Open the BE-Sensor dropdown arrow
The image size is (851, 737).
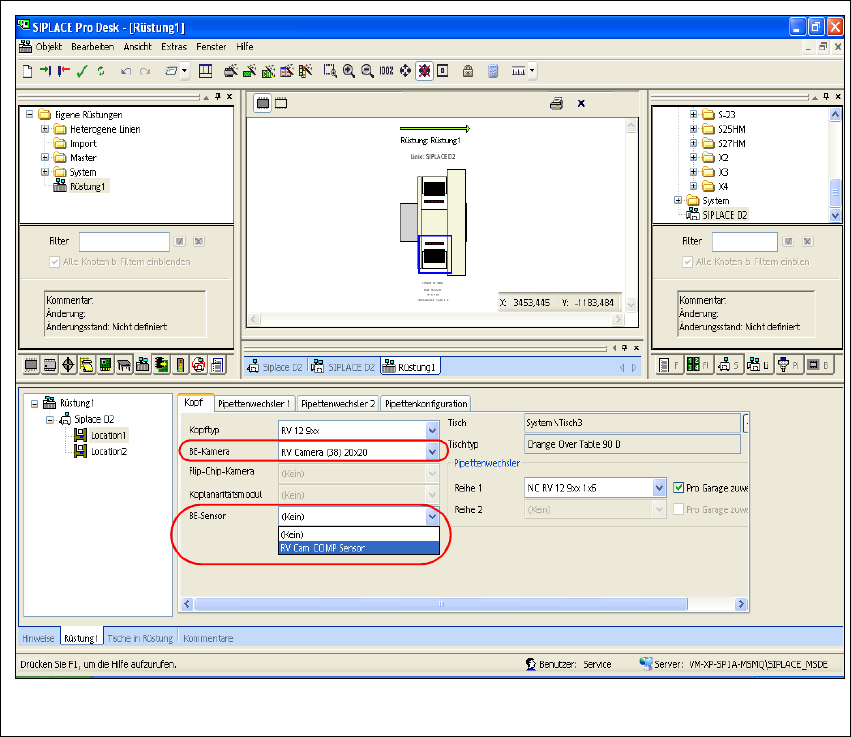click(x=432, y=517)
